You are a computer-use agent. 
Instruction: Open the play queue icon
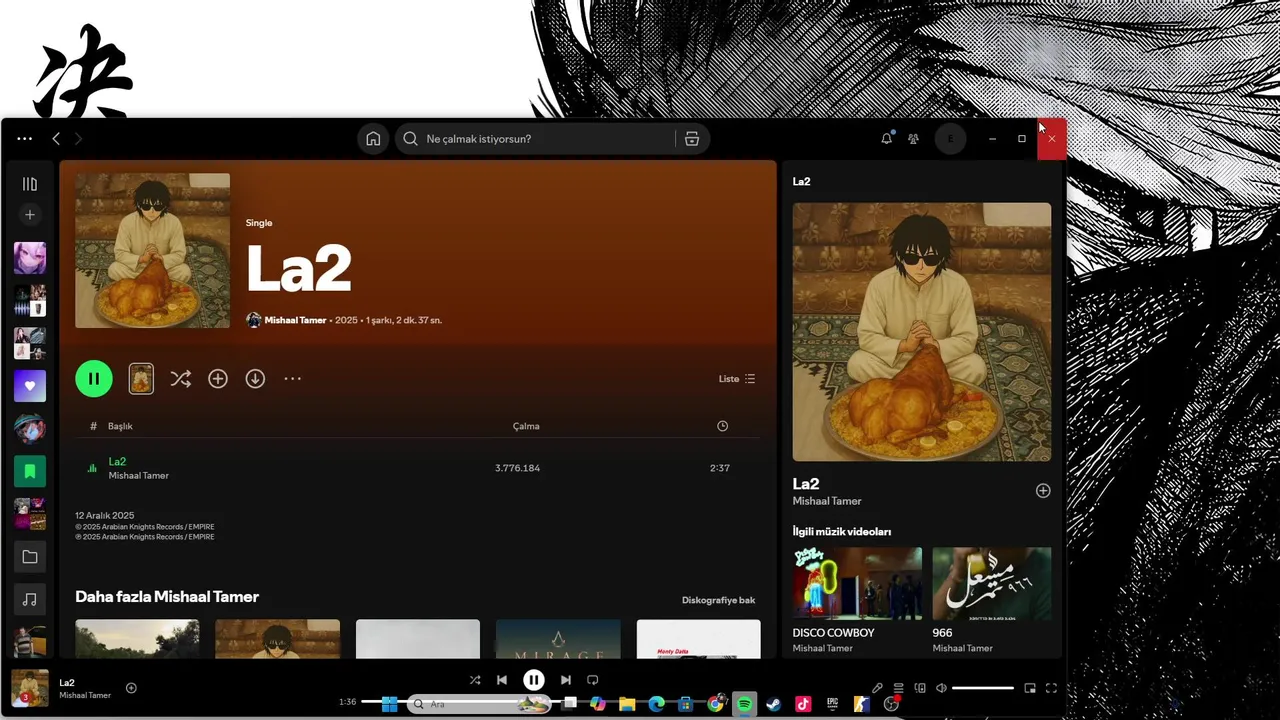point(898,688)
